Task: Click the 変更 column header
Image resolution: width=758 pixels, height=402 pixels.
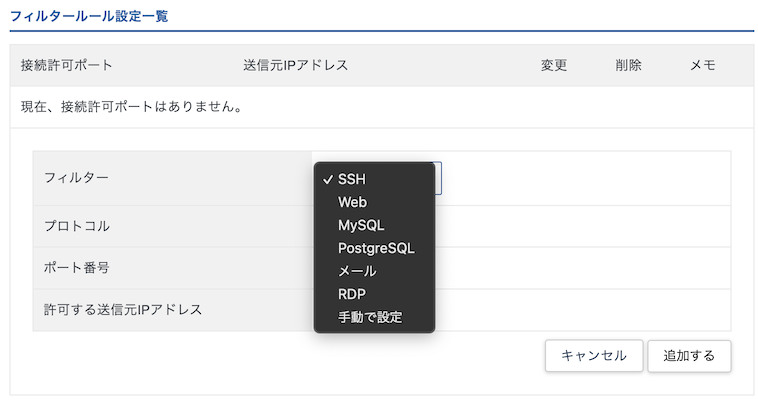Action: [x=554, y=65]
